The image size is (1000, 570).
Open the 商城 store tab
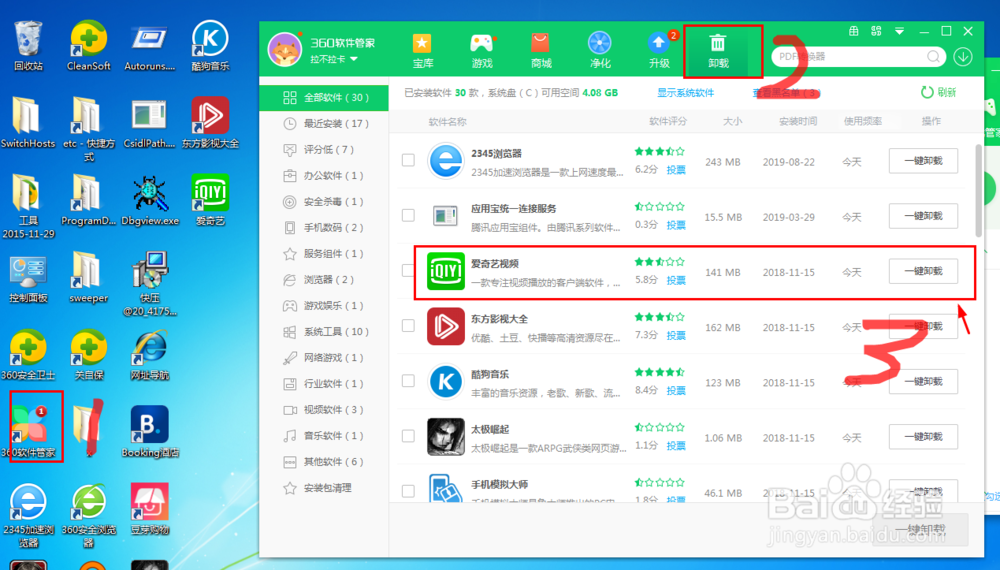540,51
